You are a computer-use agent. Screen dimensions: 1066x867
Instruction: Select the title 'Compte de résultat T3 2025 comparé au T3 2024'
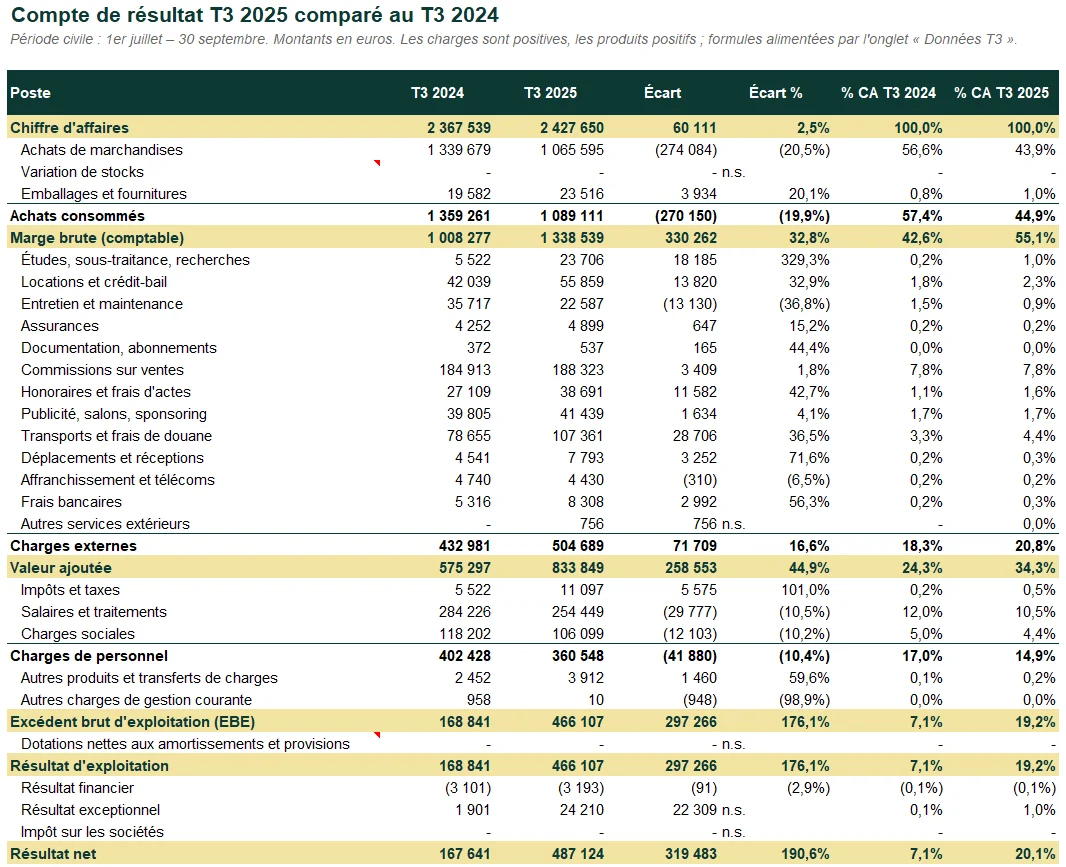click(x=255, y=15)
